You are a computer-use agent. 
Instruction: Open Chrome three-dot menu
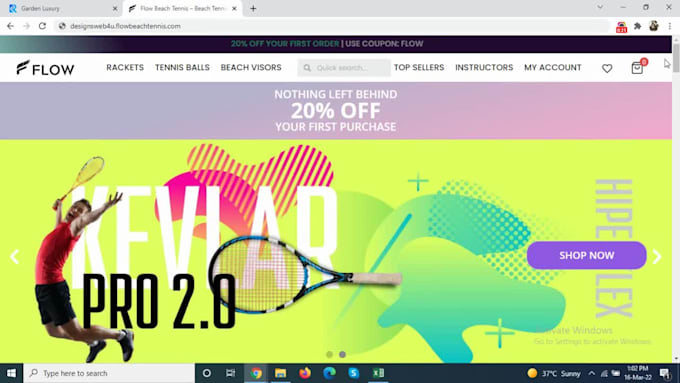pos(670,26)
